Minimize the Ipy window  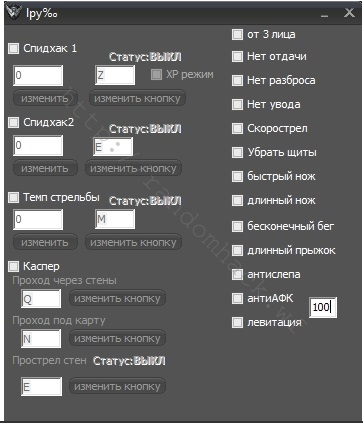tap(324, 13)
